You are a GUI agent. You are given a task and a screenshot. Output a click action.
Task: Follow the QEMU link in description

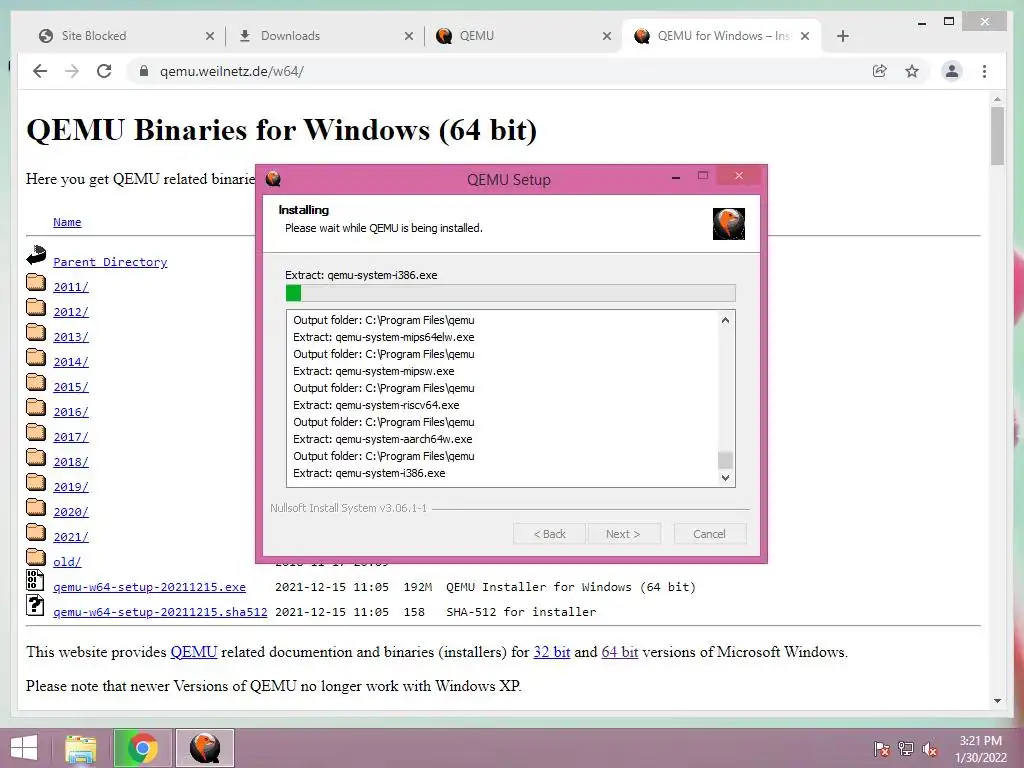click(x=193, y=652)
